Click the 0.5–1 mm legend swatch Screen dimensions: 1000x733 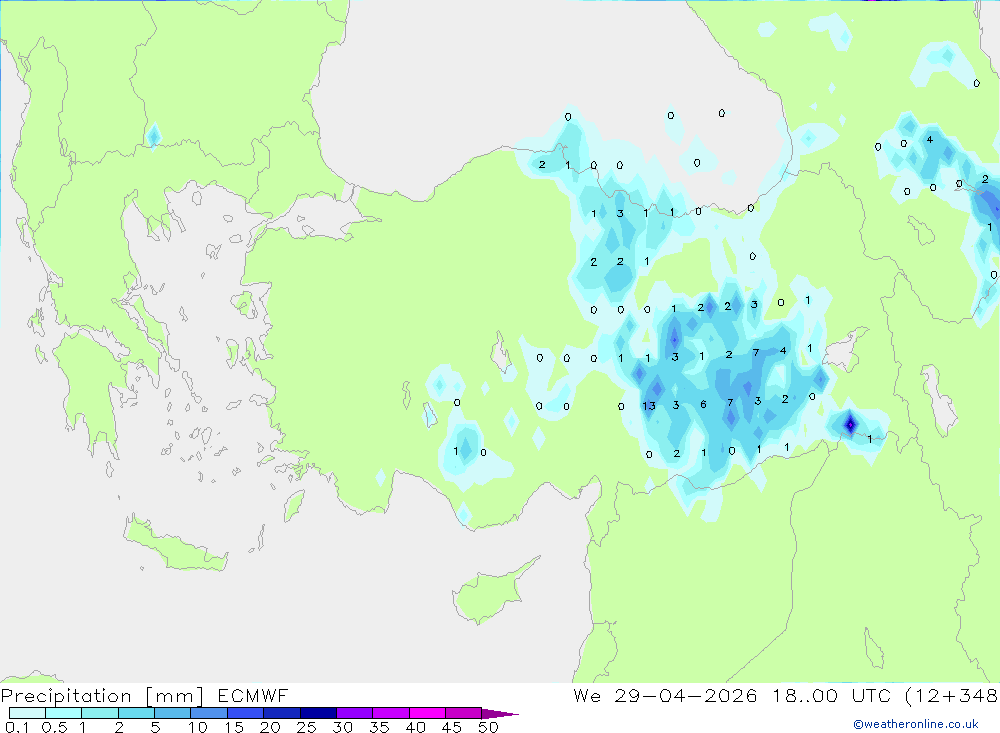(64, 713)
